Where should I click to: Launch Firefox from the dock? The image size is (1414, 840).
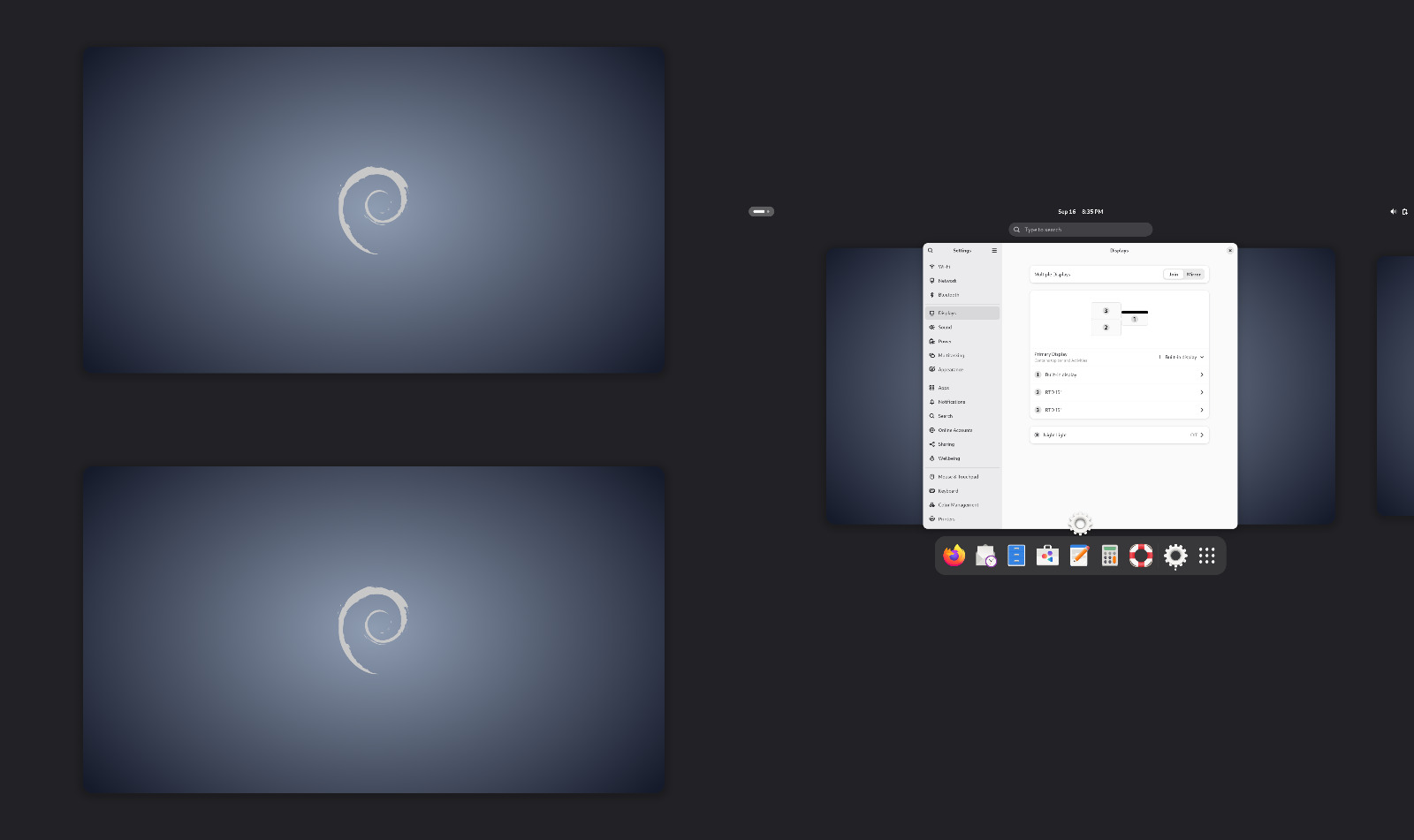[x=954, y=556]
